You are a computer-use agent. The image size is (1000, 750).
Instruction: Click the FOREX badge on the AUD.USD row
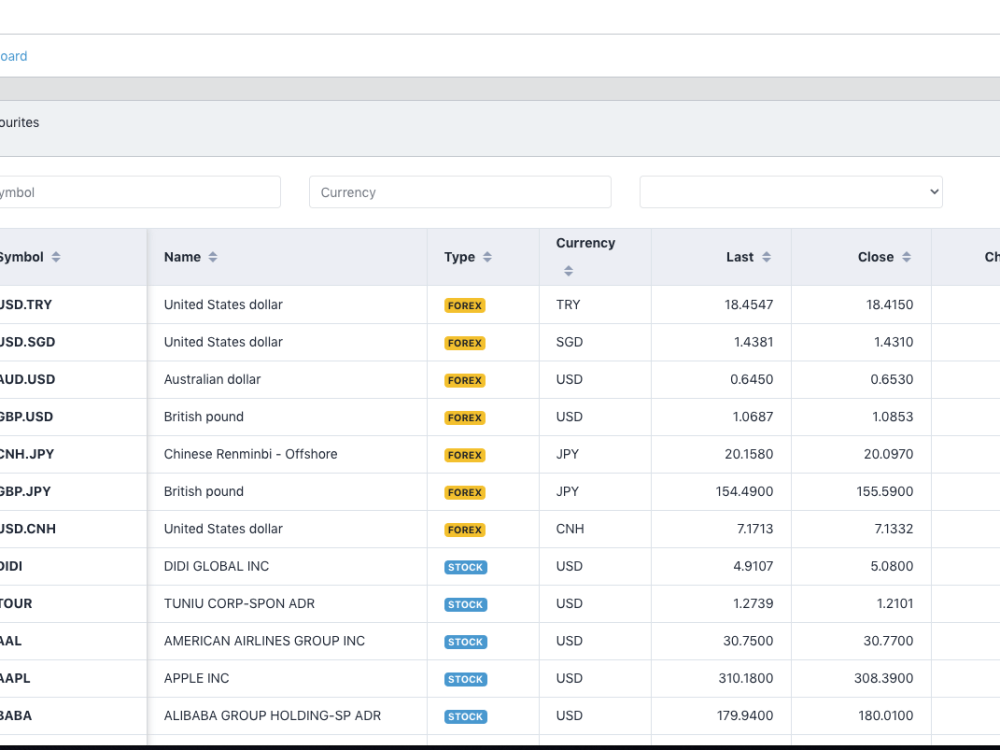point(464,380)
